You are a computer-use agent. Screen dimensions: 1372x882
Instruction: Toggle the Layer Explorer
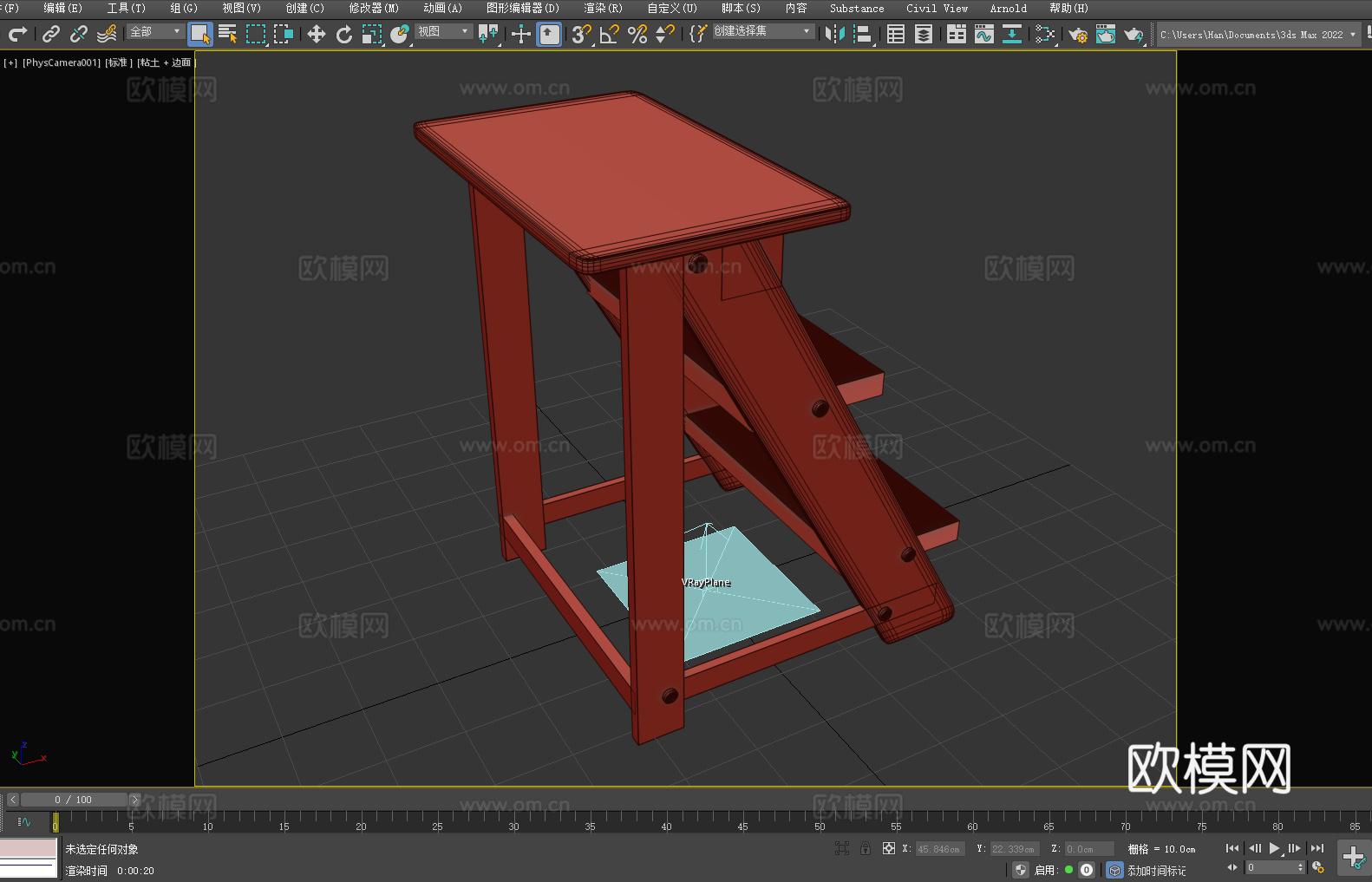(x=924, y=34)
